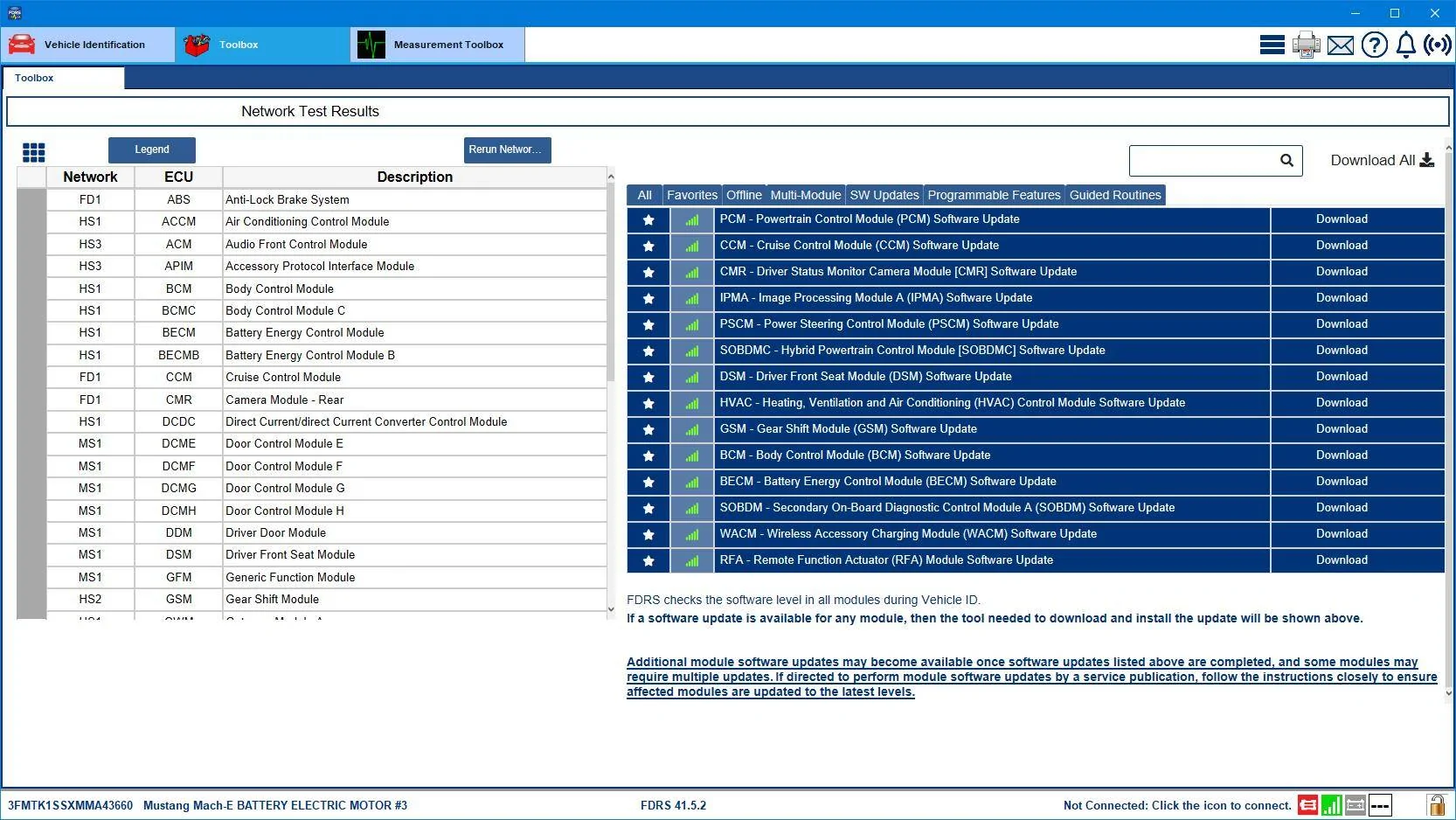1456x820 pixels.
Task: Open the notifications bell icon
Action: click(x=1405, y=45)
